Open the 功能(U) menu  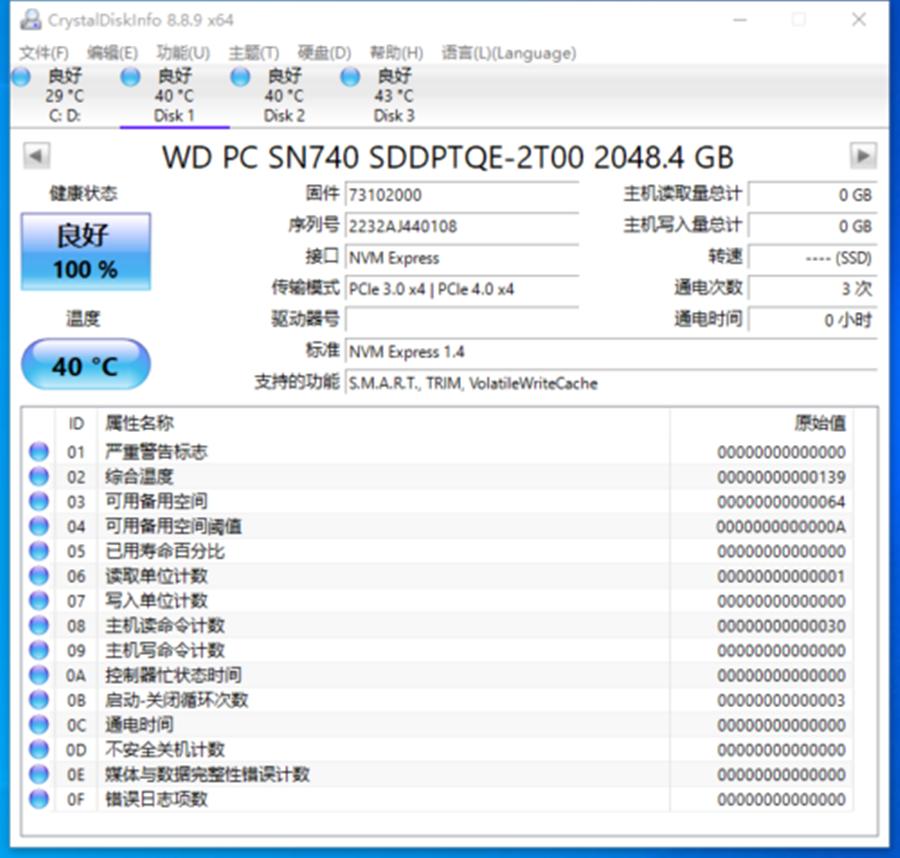pyautogui.click(x=183, y=53)
